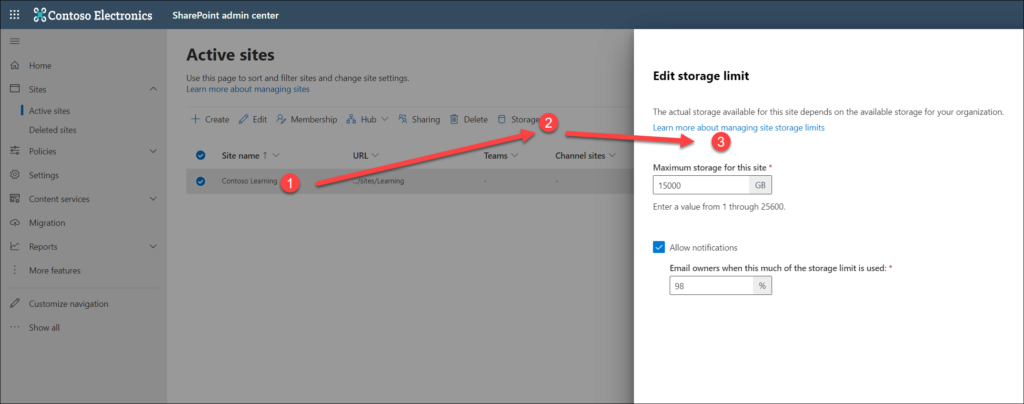
Task: Click the Active sites page heading
Action: coord(231,54)
